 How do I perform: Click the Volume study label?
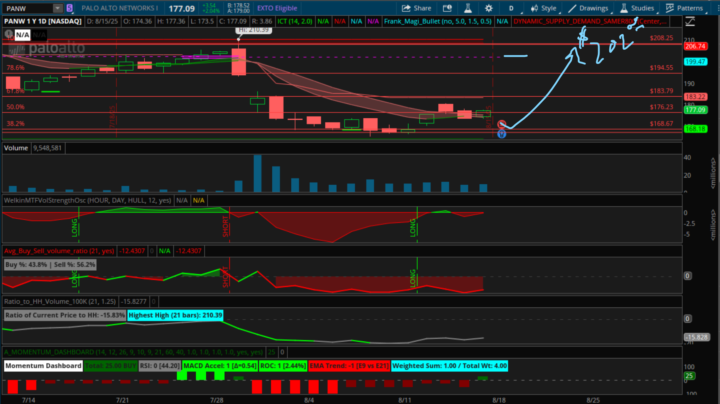pos(16,148)
